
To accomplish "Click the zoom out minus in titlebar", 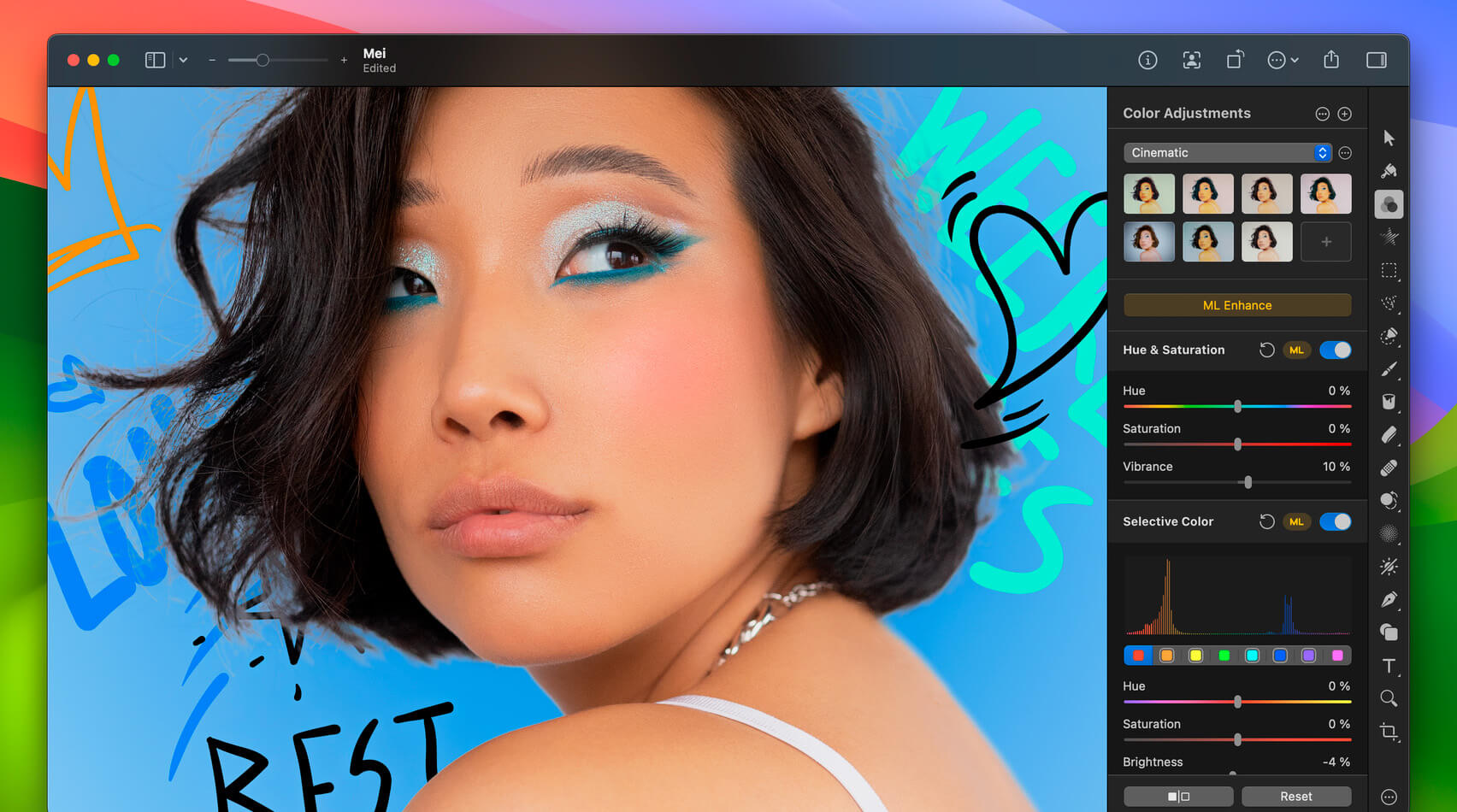I will pos(212,60).
